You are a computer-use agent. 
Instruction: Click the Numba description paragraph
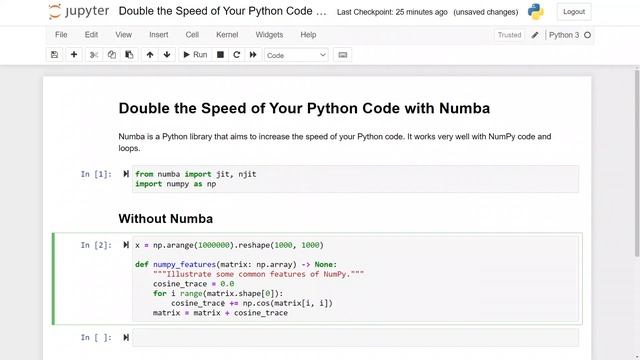(335, 142)
